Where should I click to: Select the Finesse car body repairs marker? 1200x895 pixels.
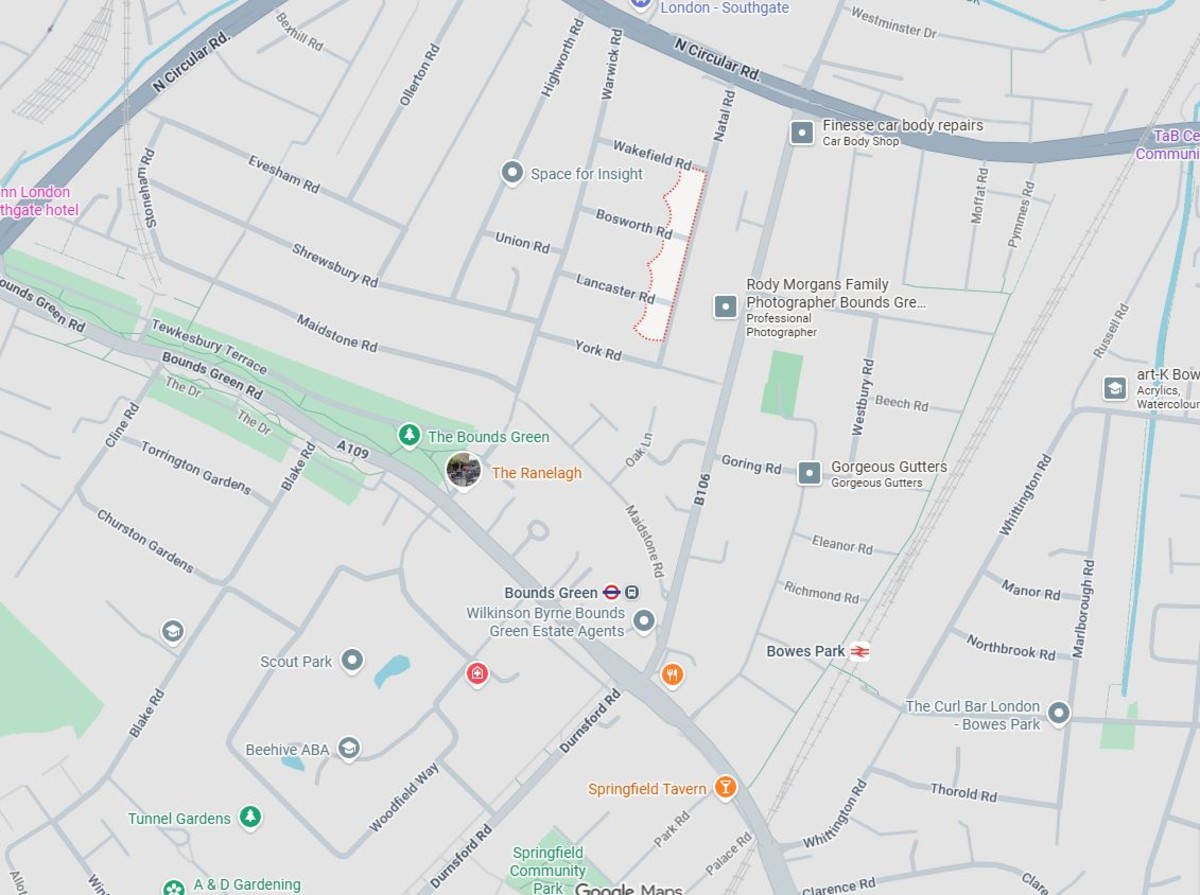click(802, 132)
